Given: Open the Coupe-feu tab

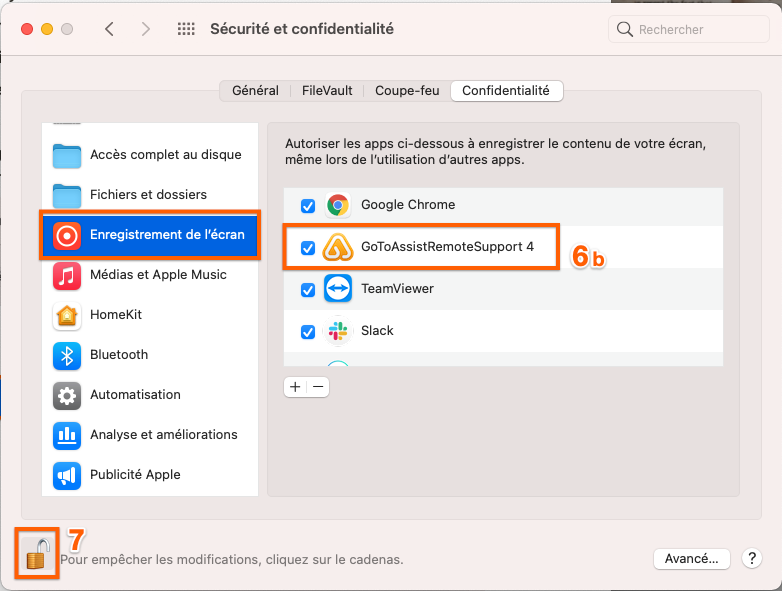Looking at the screenshot, I should [x=407, y=91].
